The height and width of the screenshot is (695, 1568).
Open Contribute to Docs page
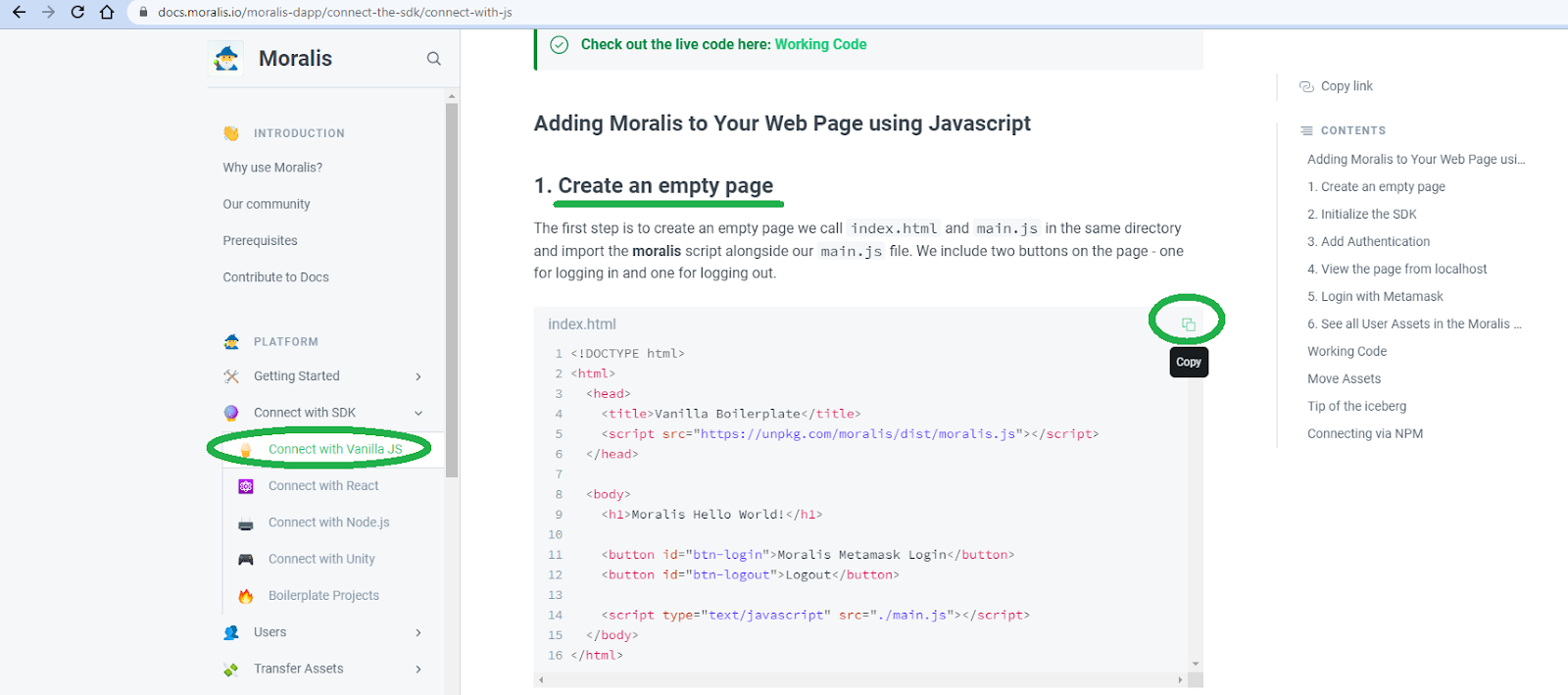click(x=275, y=277)
